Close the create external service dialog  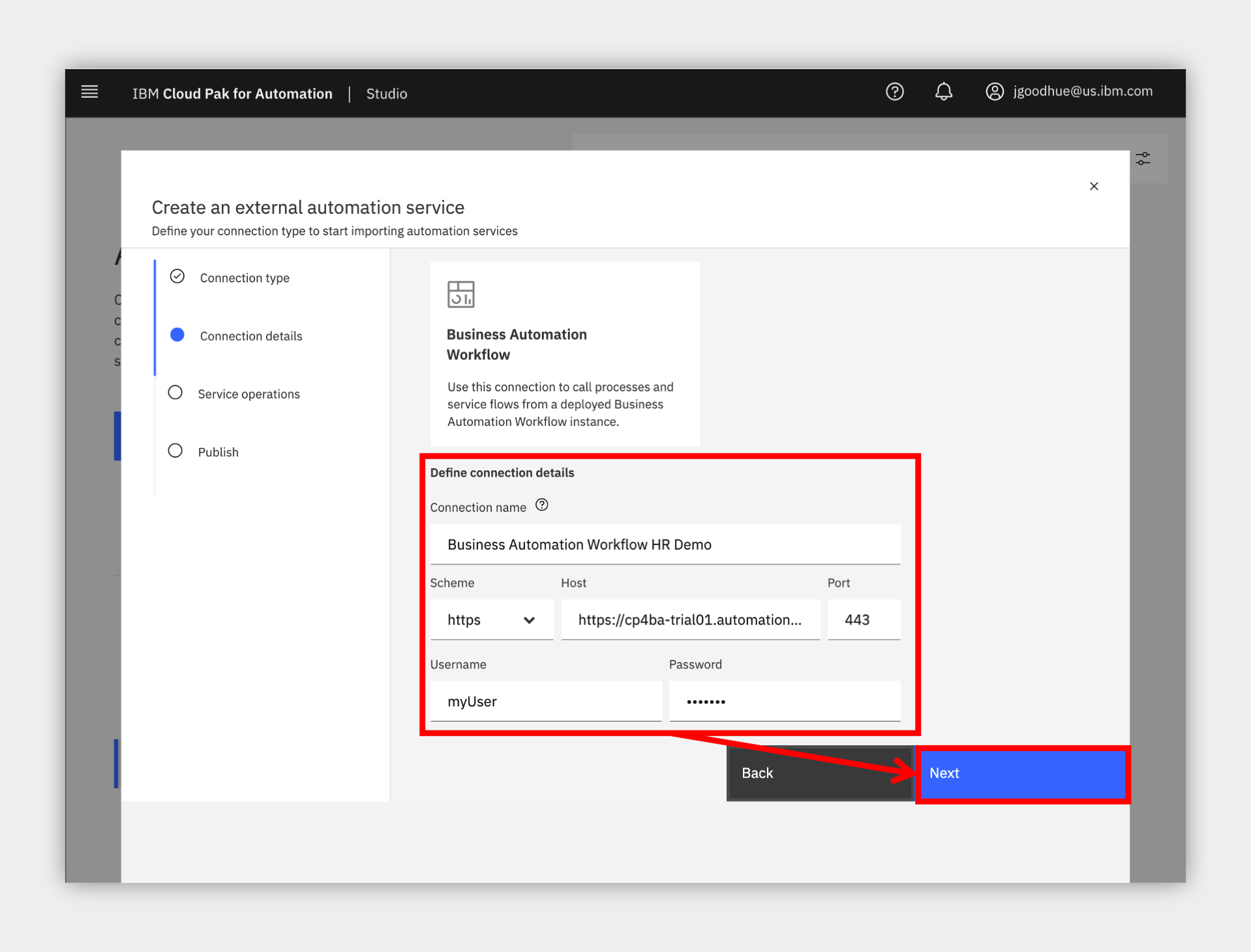1094,186
